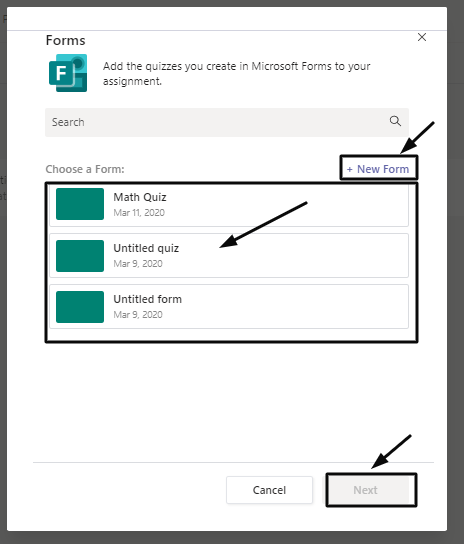Select the Untitled form title text
464x544 pixels.
pyautogui.click(x=147, y=299)
